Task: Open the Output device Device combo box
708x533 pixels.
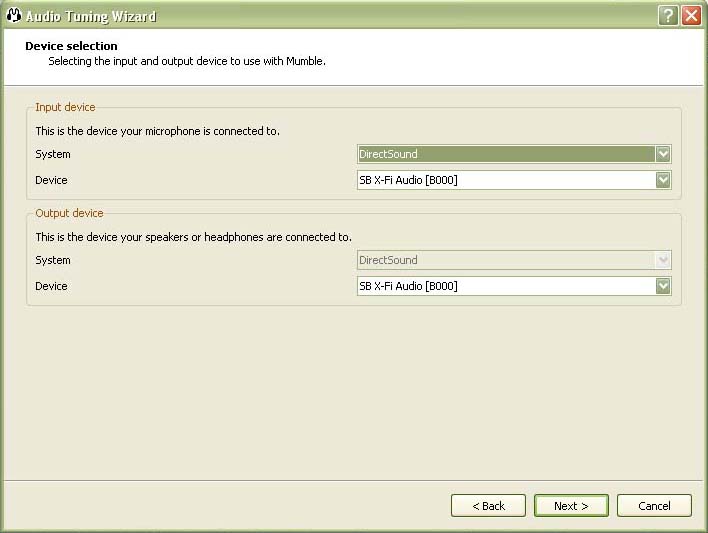Action: (x=514, y=286)
